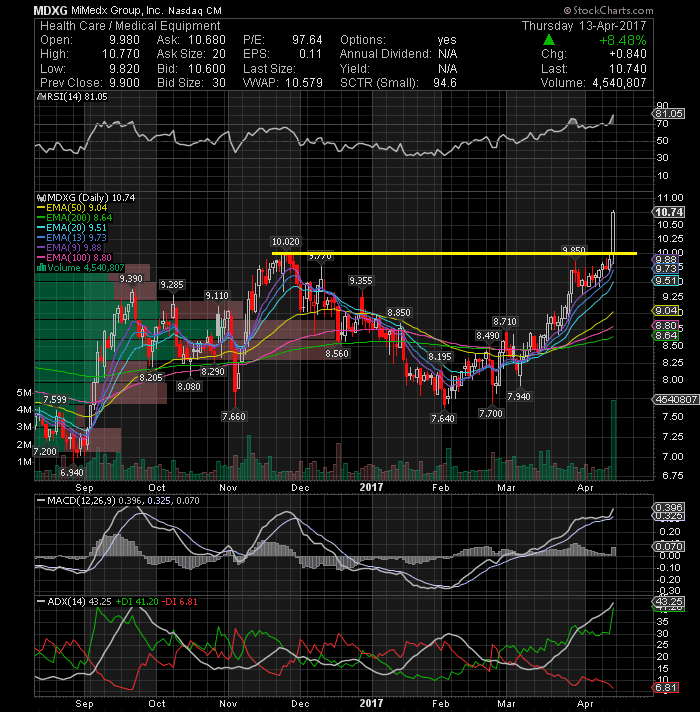
Task: Click the 9.110 price label
Action: point(217,296)
